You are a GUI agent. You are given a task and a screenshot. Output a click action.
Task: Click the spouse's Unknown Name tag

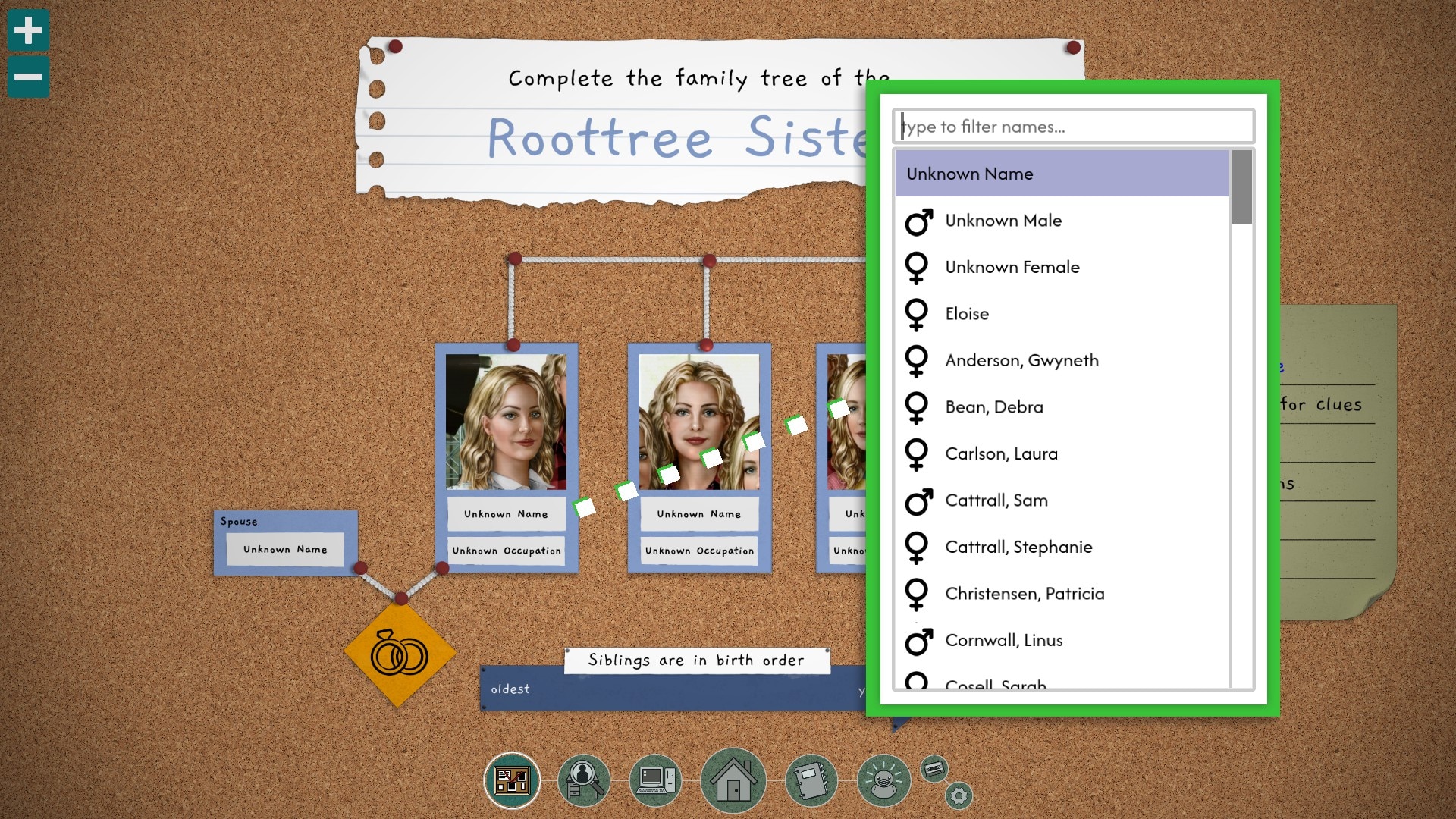(x=285, y=549)
